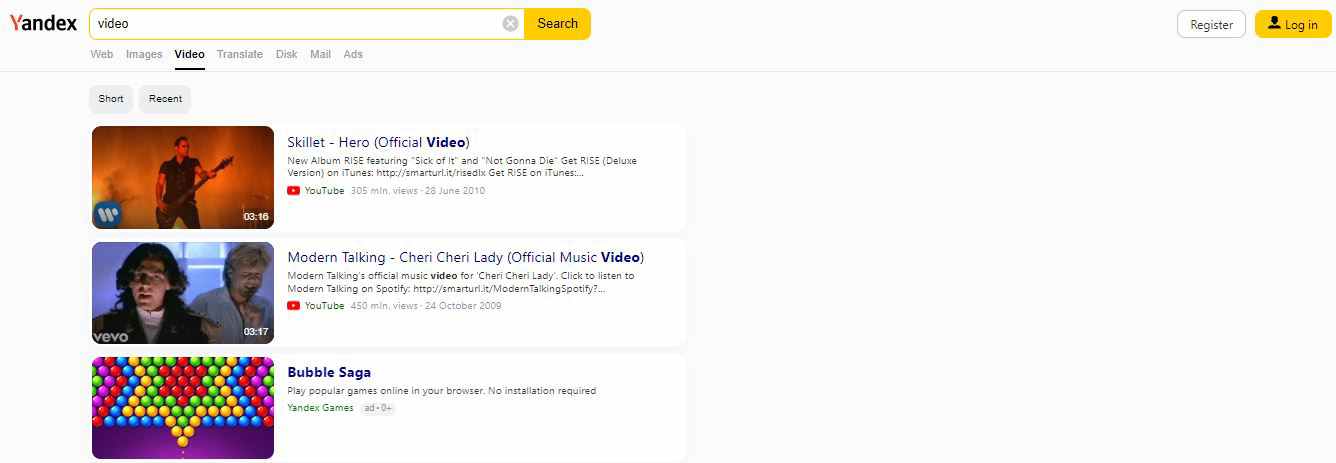Select the Video tab

coord(189,54)
